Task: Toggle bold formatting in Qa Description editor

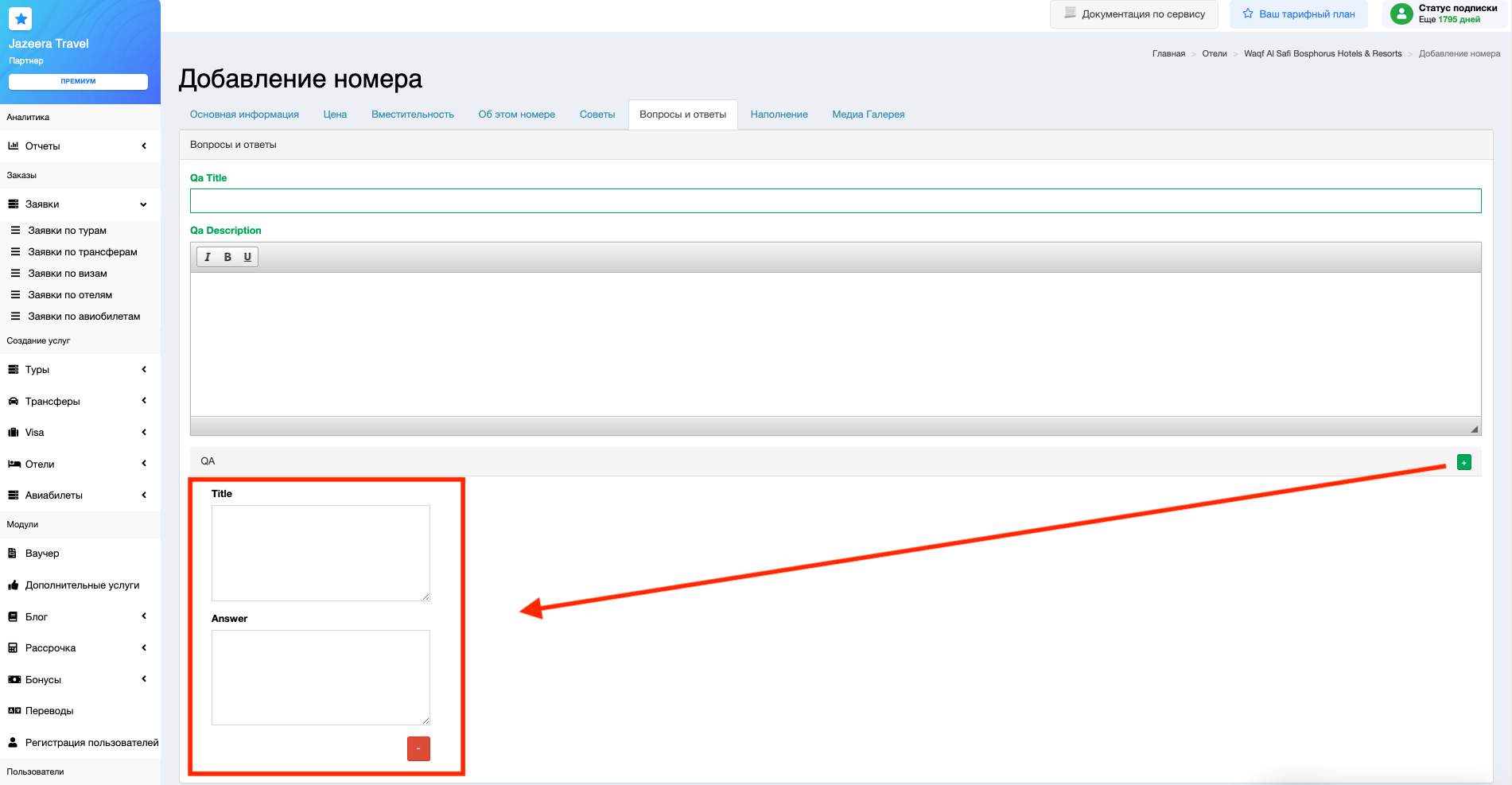Action: pyautogui.click(x=227, y=257)
